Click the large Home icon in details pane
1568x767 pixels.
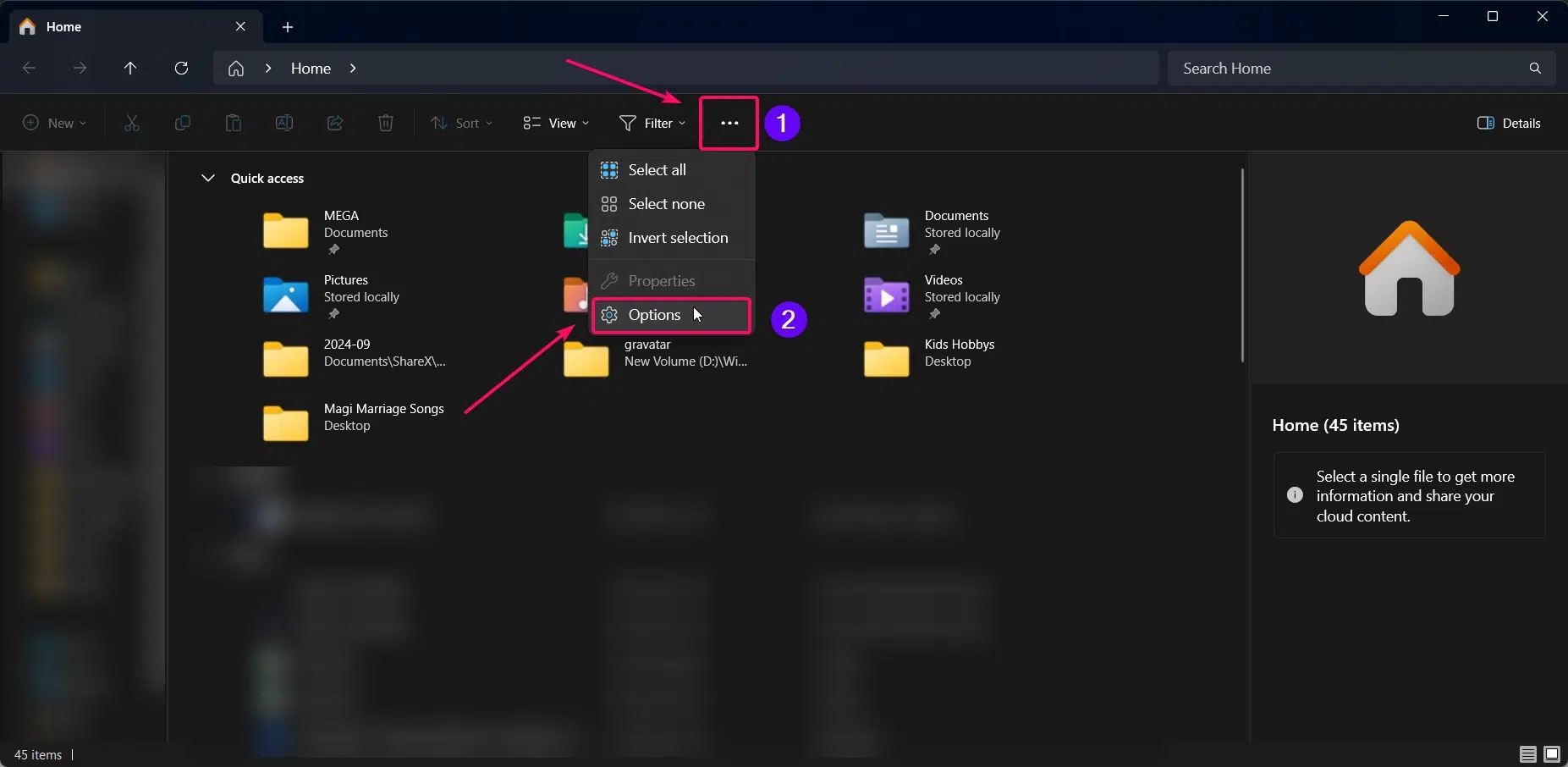click(x=1410, y=268)
